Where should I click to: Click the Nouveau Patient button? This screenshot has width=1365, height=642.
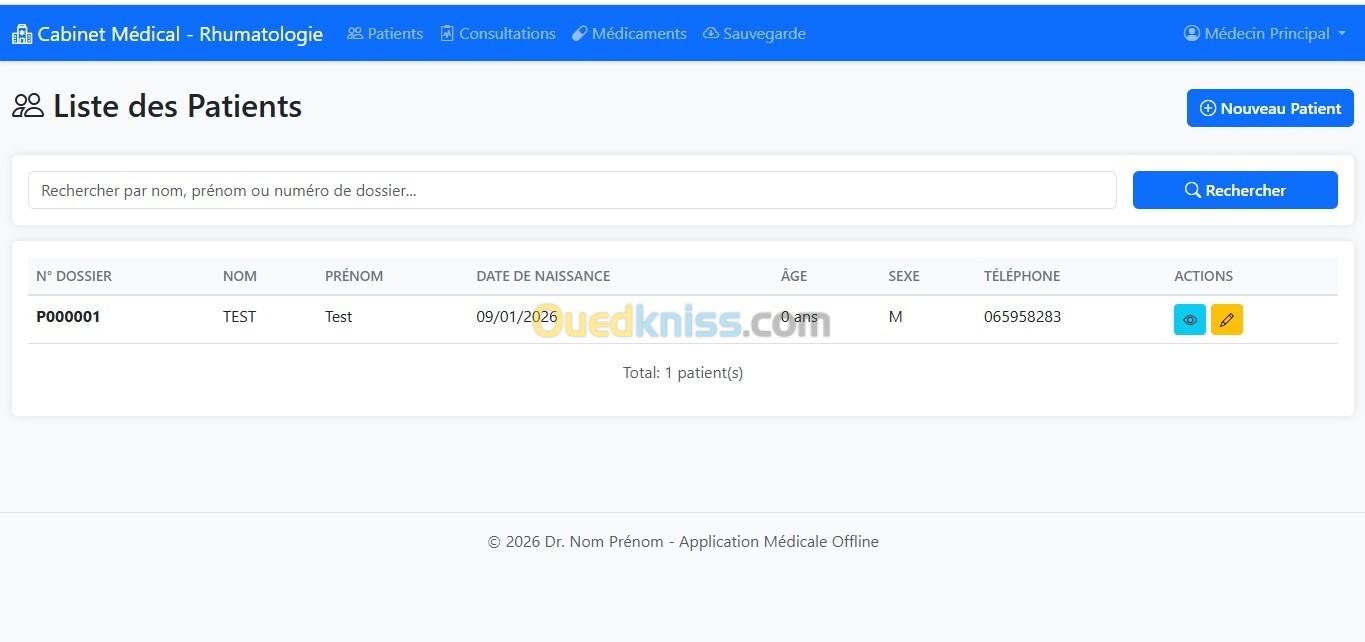(x=1270, y=108)
